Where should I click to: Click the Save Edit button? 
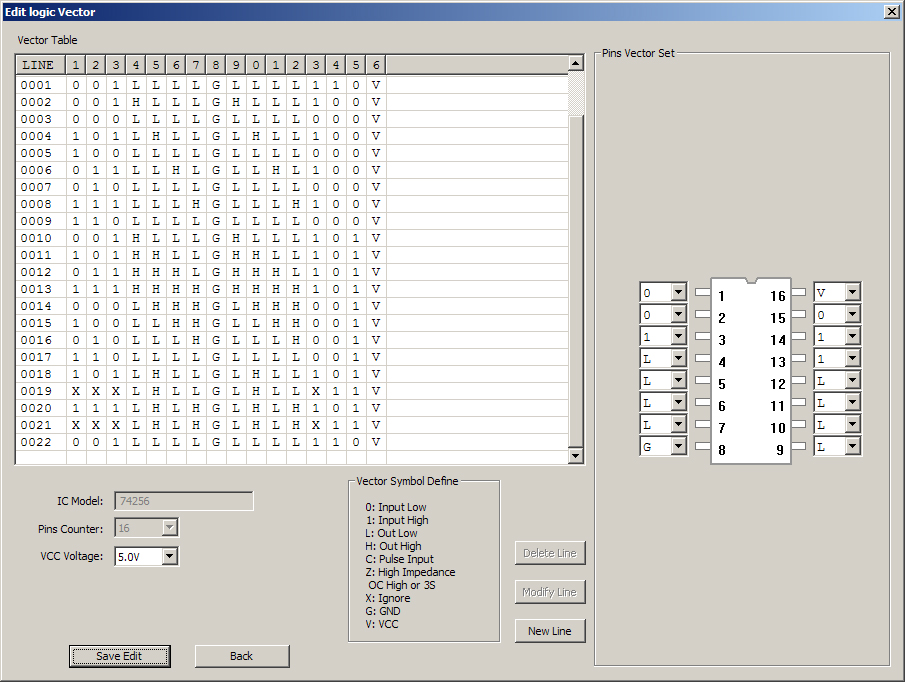point(119,656)
